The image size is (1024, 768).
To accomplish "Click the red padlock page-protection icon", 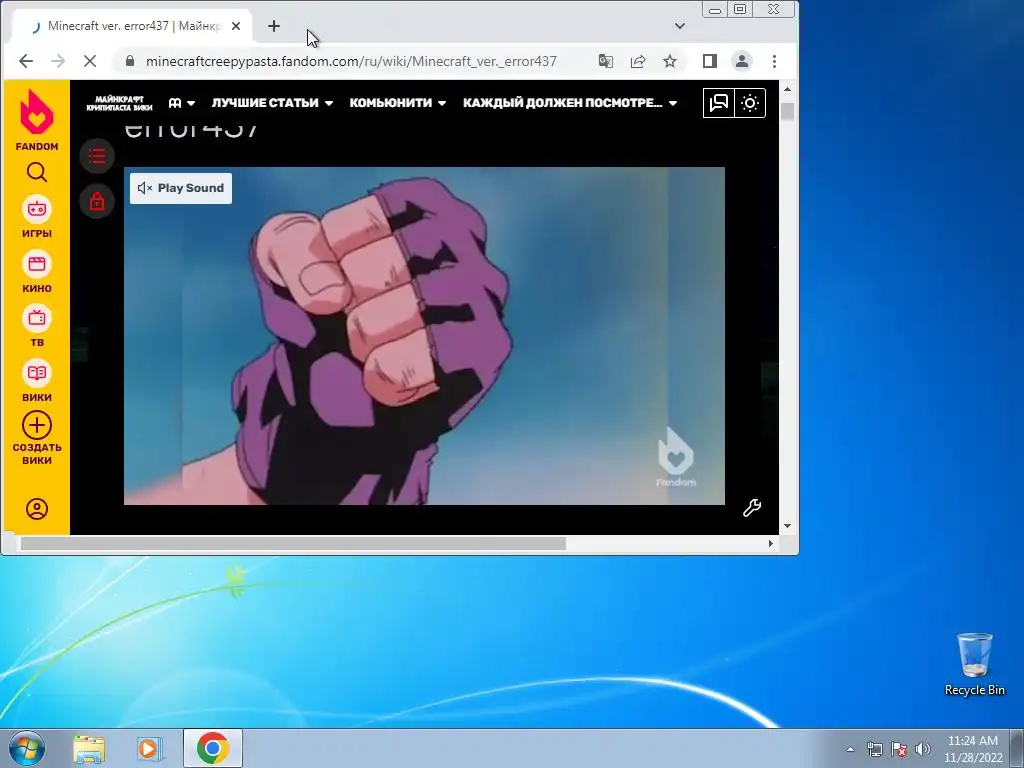I will [x=97, y=201].
